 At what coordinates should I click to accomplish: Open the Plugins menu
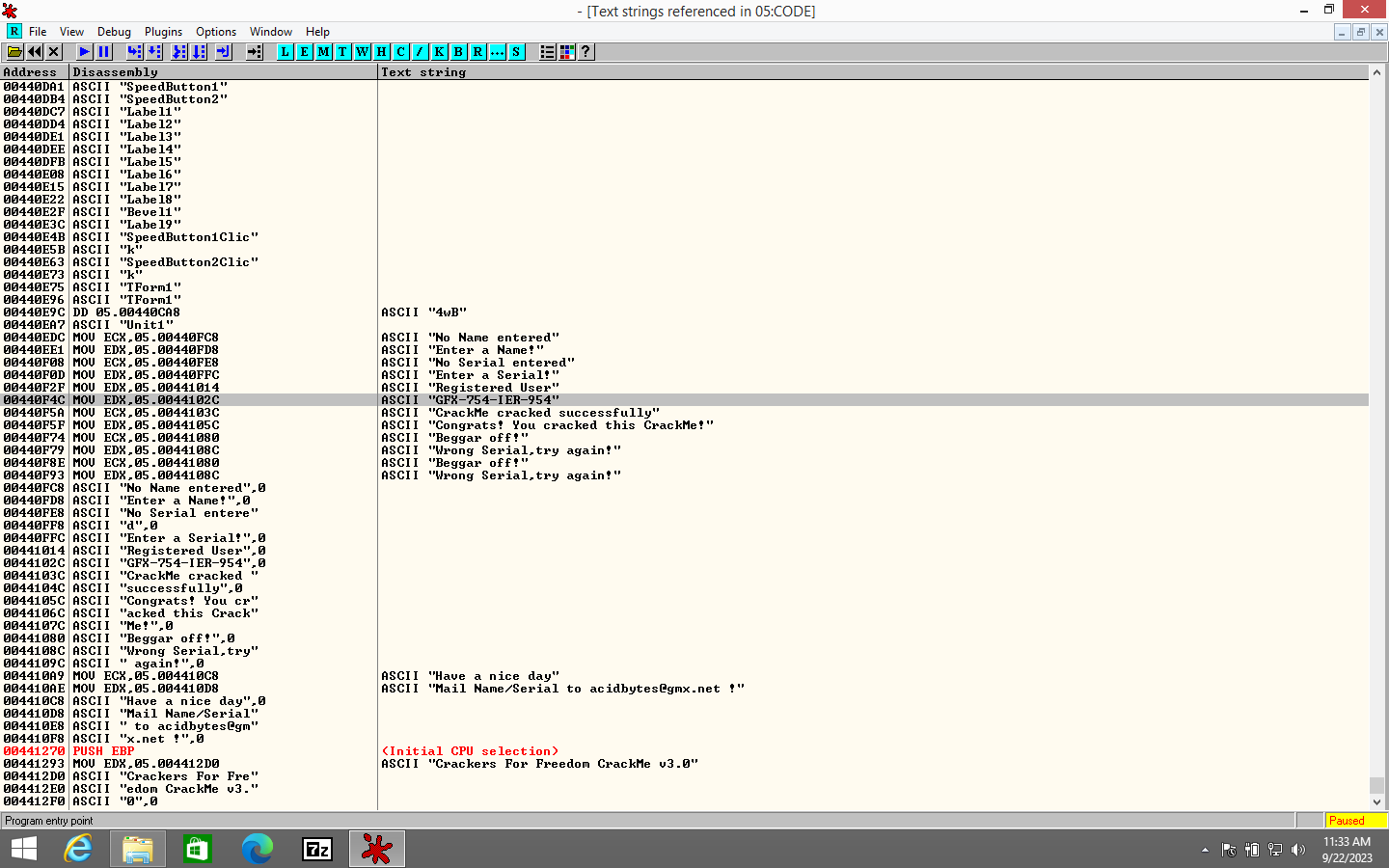pyautogui.click(x=163, y=32)
